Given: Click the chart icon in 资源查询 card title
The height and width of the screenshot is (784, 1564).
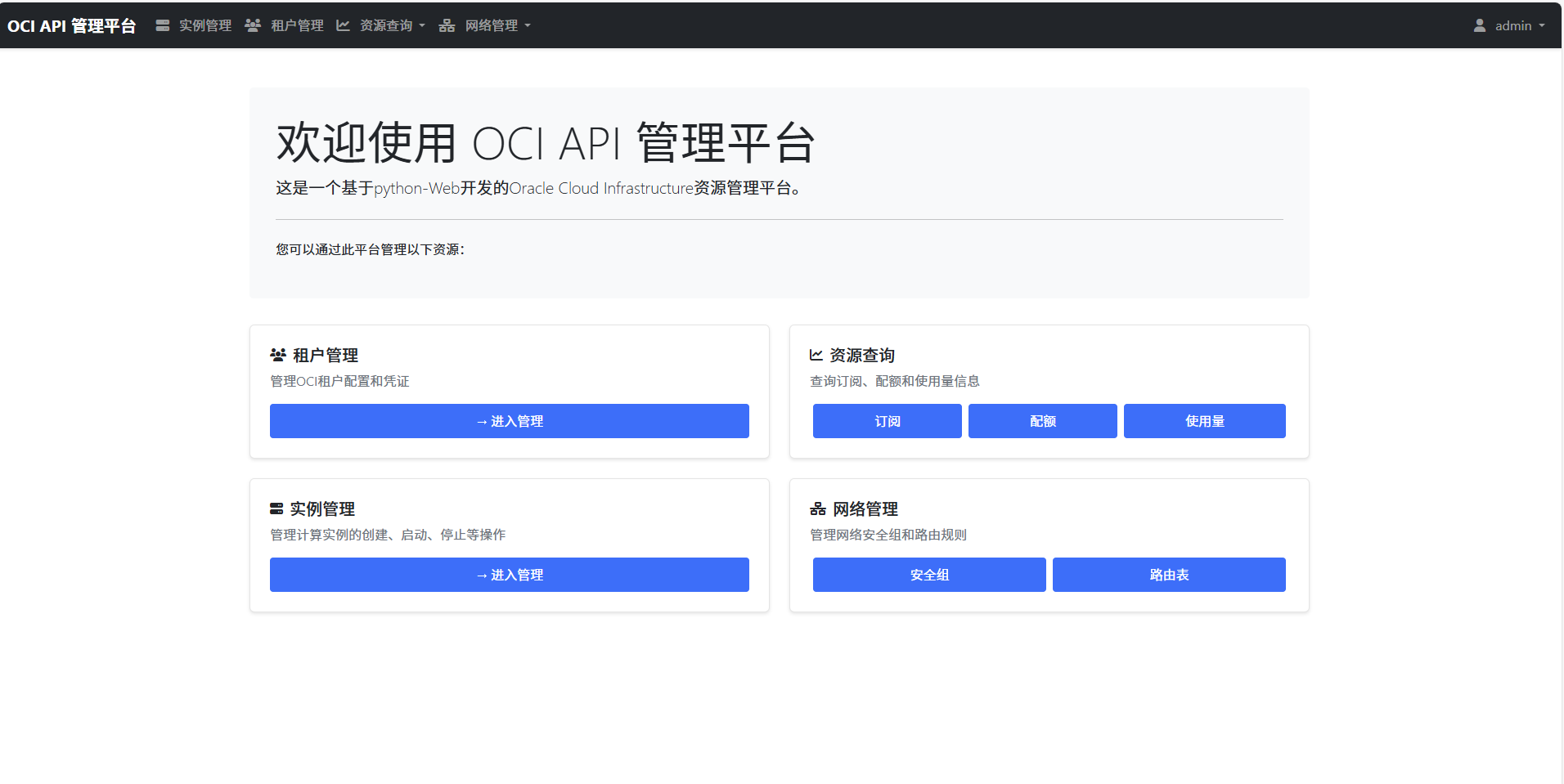Looking at the screenshot, I should pyautogui.click(x=816, y=356).
